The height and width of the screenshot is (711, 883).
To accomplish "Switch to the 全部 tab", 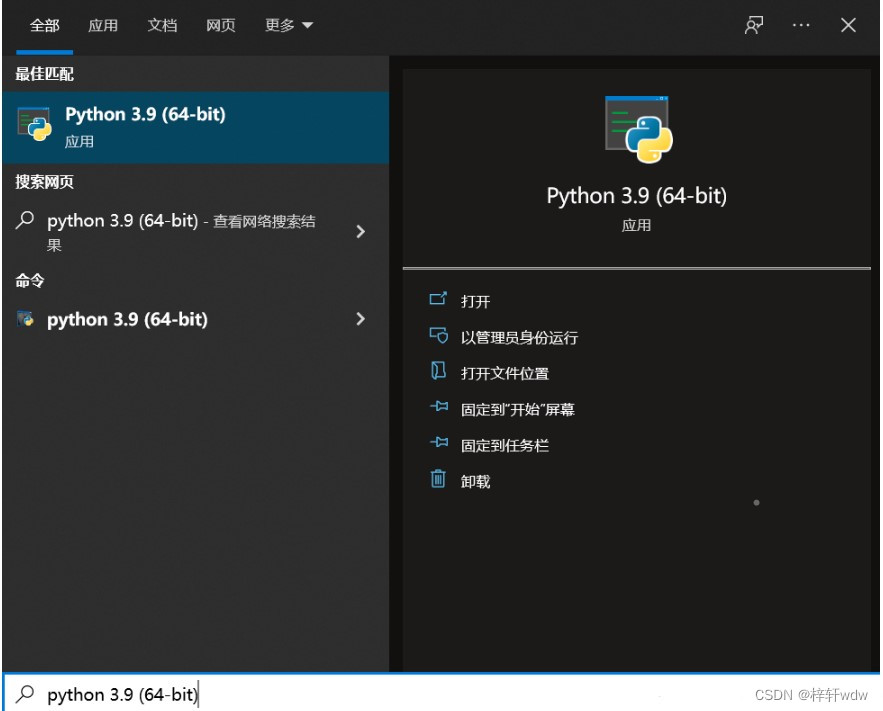I will [x=44, y=25].
